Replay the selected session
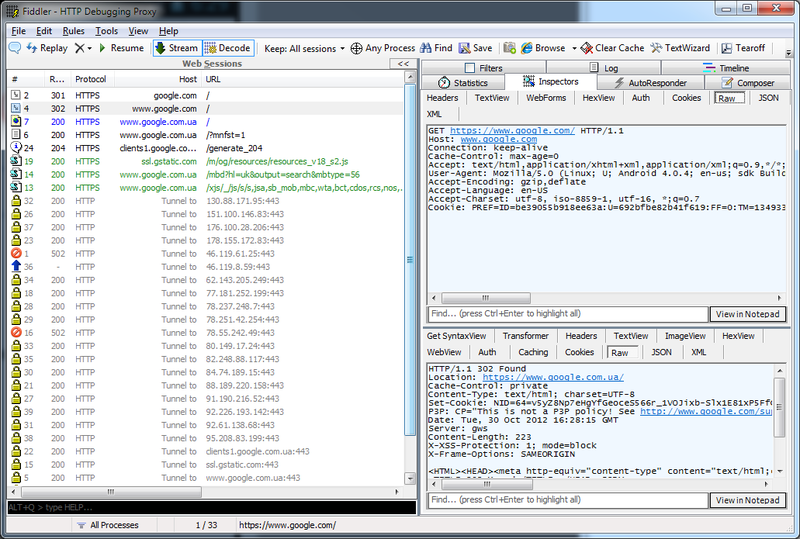Image resolution: width=800 pixels, height=539 pixels. 47,48
